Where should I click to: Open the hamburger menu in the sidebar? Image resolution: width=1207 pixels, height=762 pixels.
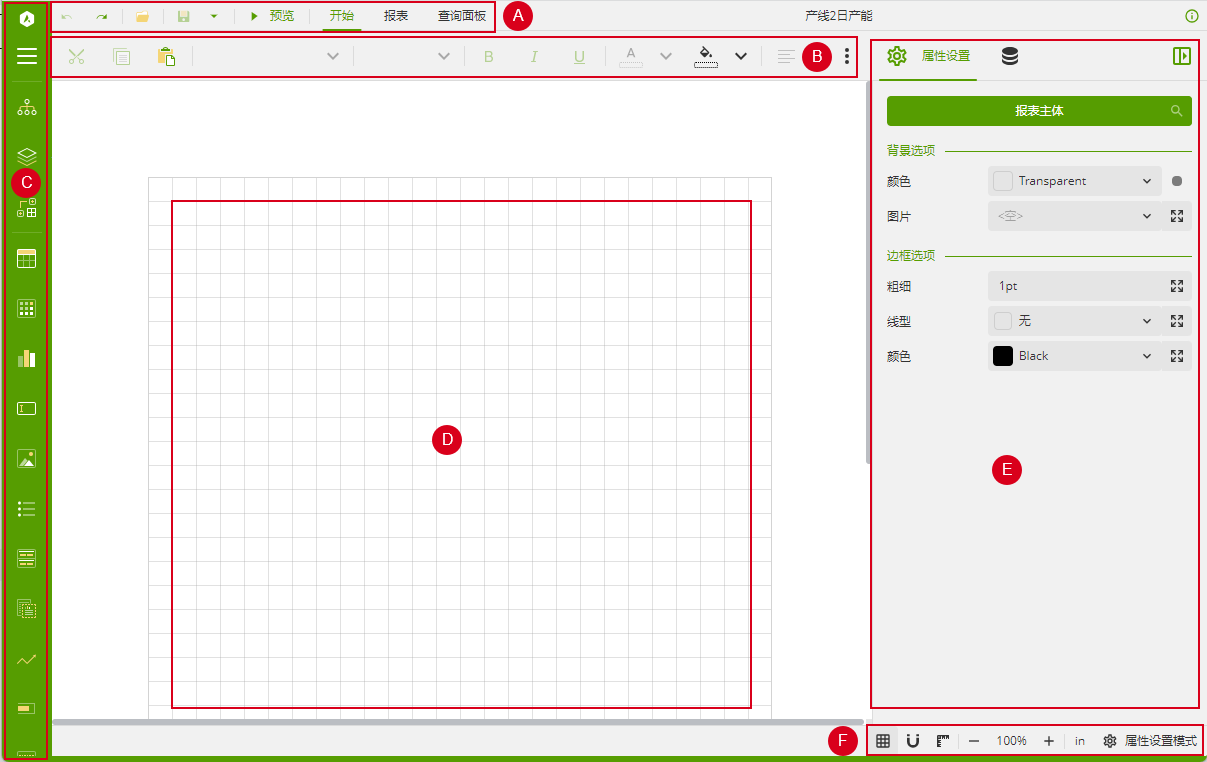27,56
